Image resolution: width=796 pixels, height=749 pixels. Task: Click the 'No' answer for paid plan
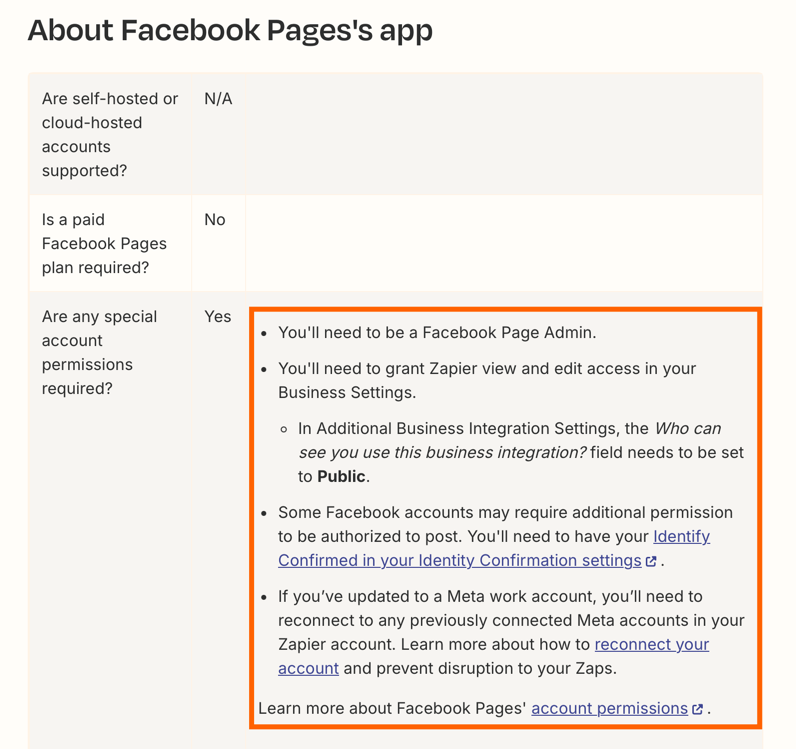[x=215, y=219]
